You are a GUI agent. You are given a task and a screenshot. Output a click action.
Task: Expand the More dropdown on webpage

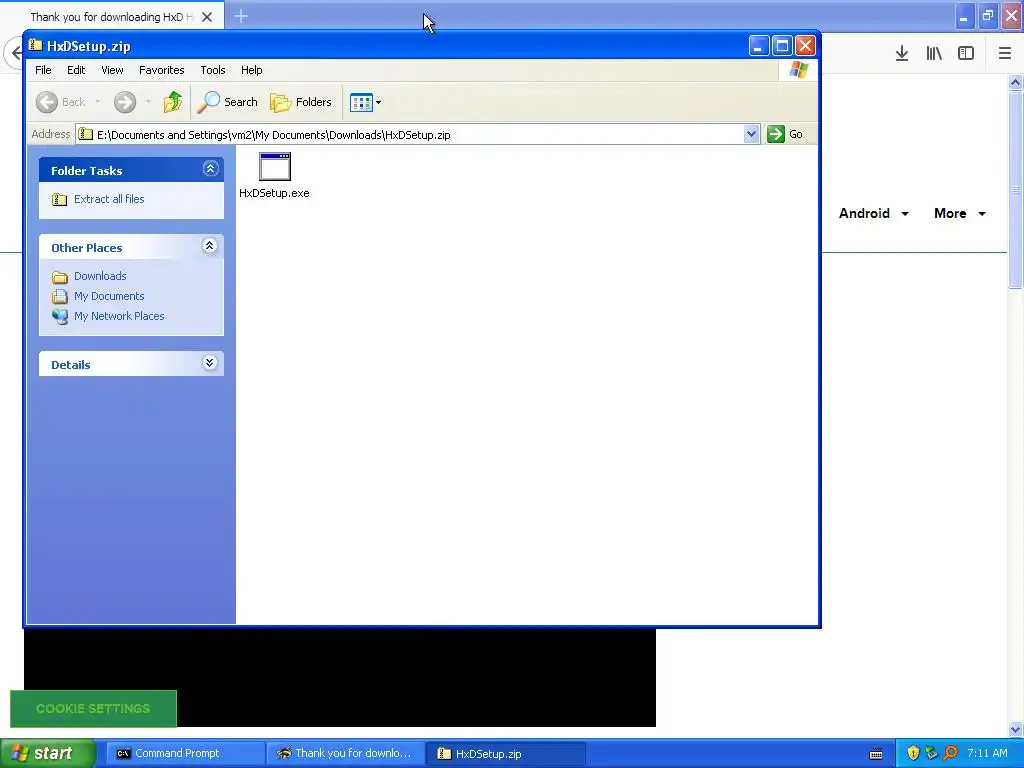coord(959,214)
